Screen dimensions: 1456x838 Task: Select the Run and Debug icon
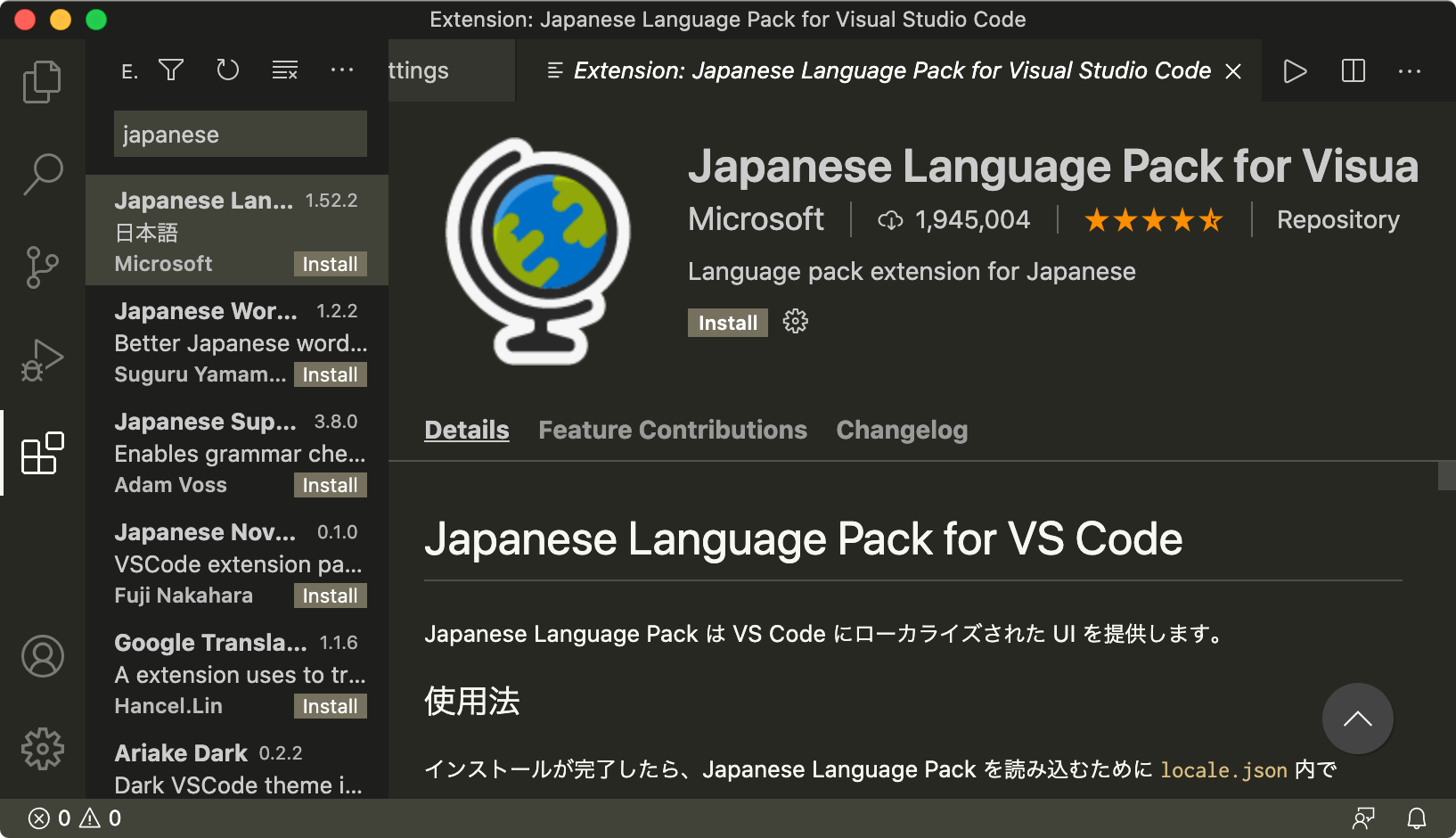[x=42, y=359]
